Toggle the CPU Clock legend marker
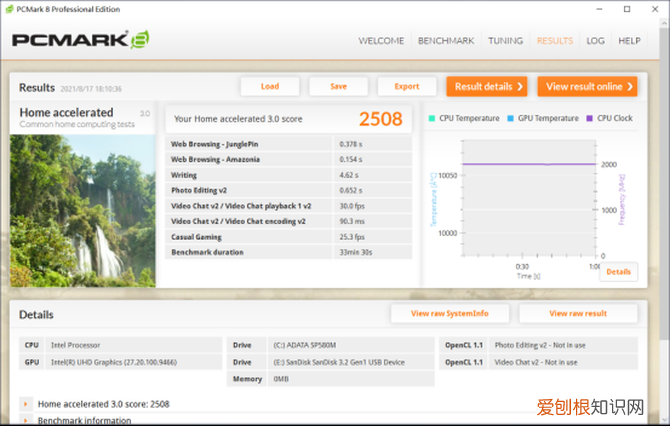Screen dimensions: 670x426 [x=590, y=118]
